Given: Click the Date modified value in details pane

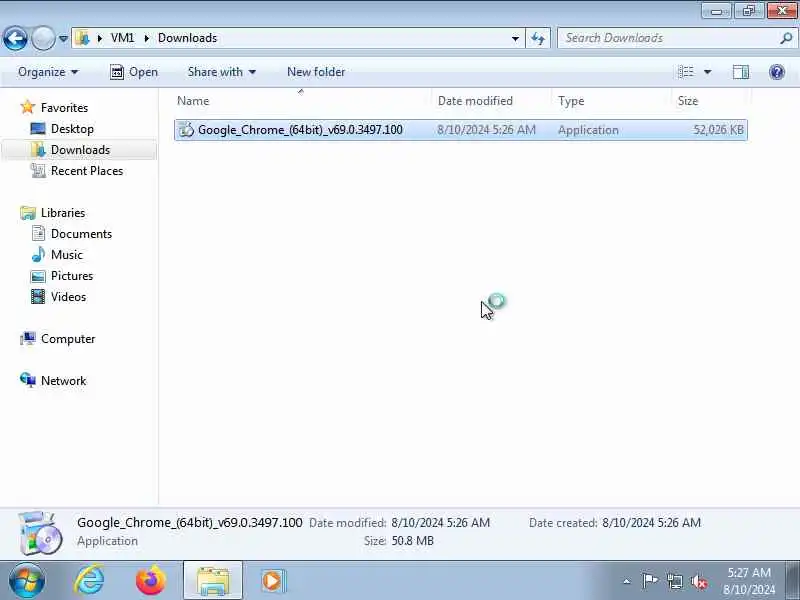Looking at the screenshot, I should (x=440, y=522).
